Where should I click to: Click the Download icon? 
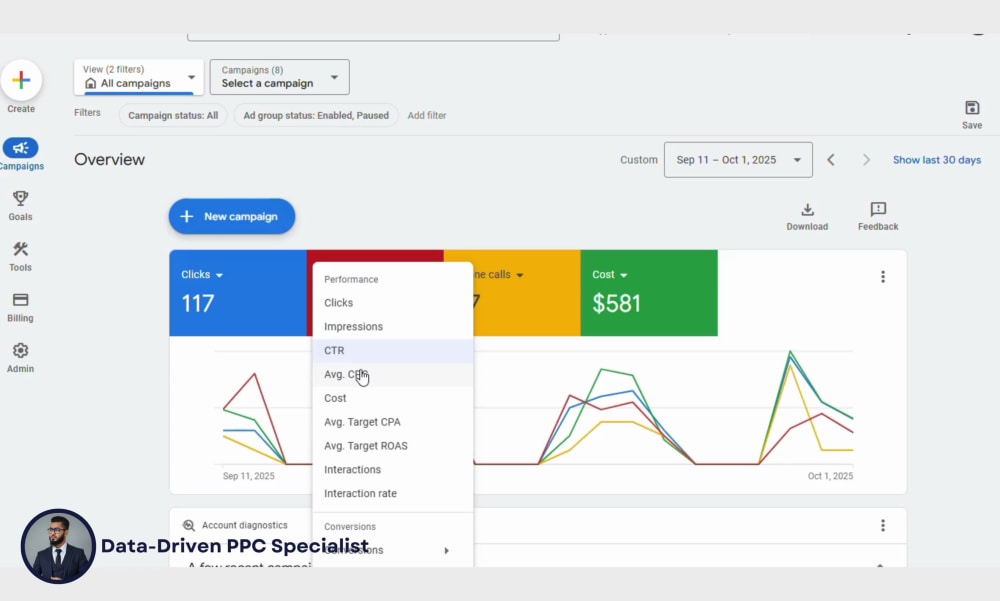(807, 209)
